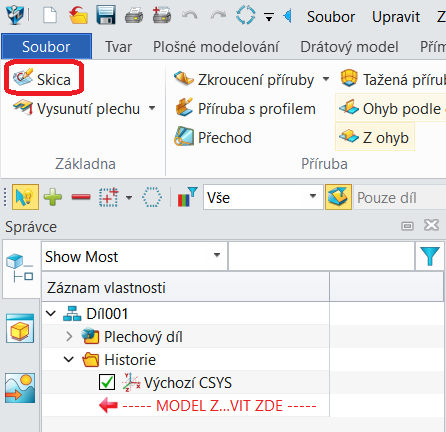Toggle the highlighted part-only filter icon
Viewport: 446px width, 432px height.
click(x=338, y=197)
